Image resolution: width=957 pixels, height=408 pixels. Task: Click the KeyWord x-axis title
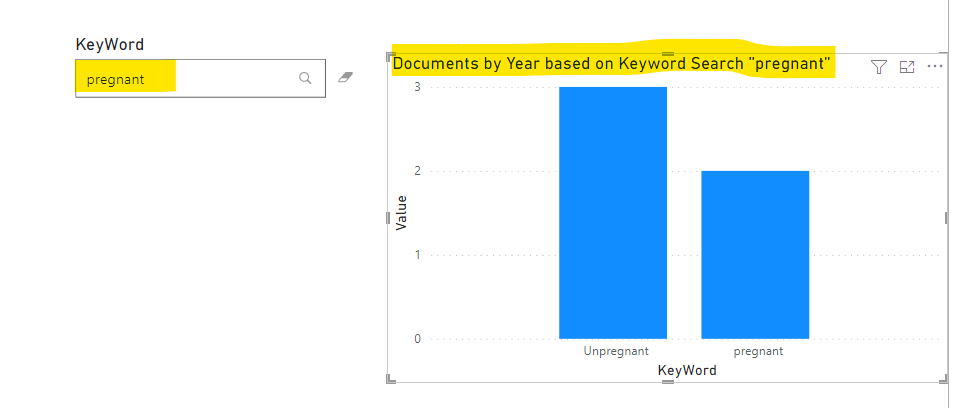(687, 370)
